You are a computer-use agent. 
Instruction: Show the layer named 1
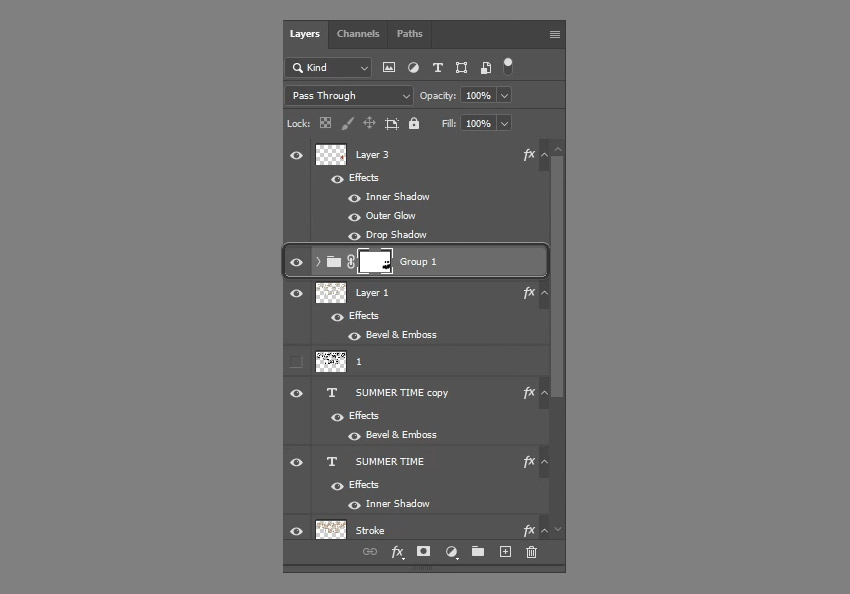coord(296,361)
